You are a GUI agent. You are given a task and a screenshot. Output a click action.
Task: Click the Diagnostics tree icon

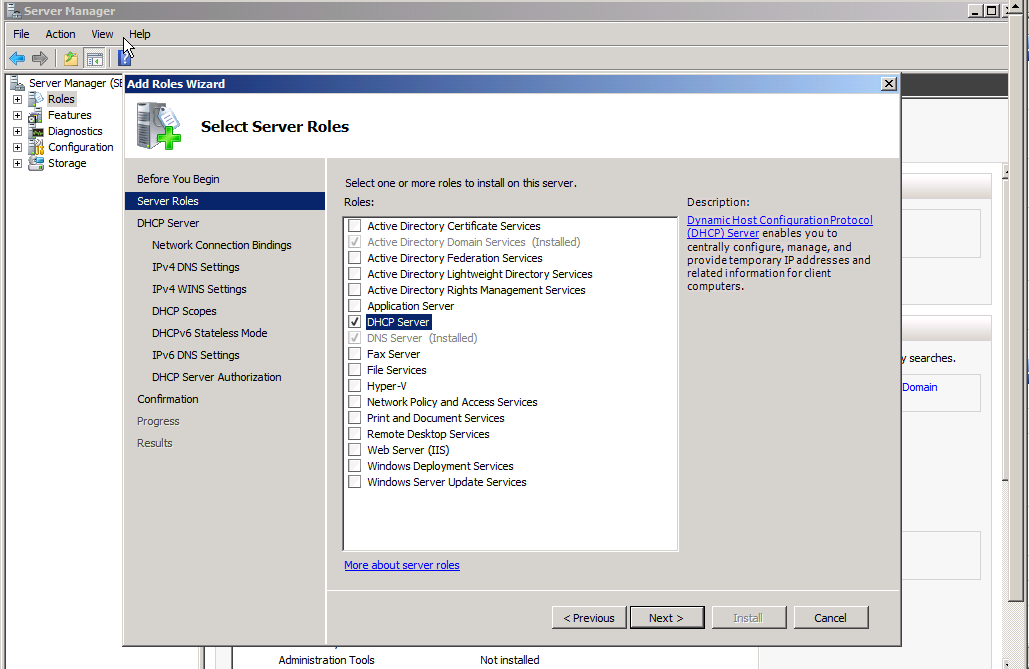[36, 131]
